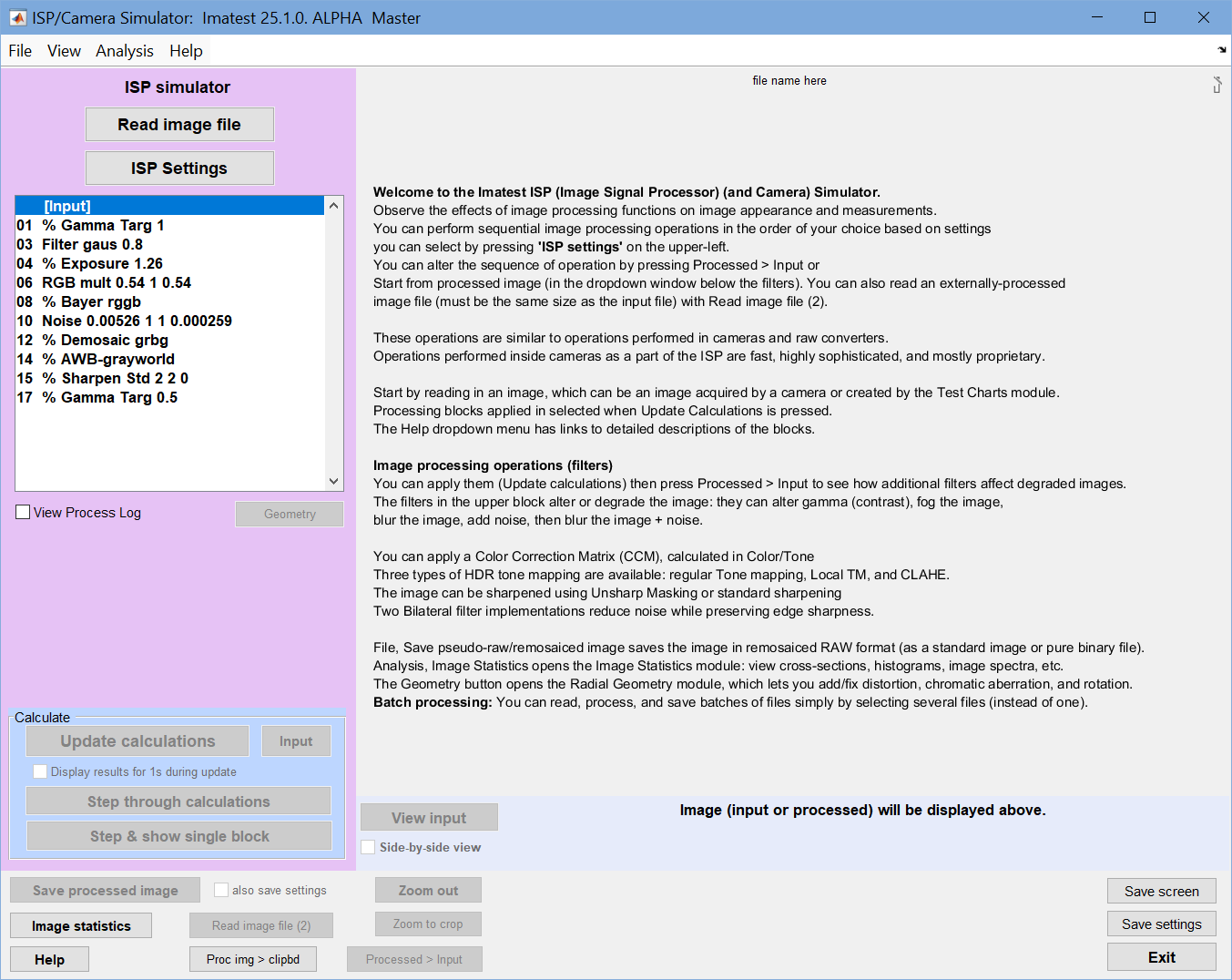This screenshot has width=1232, height=980.
Task: Select the '12 % Demosaic grbg' list entry
Action: 169,340
